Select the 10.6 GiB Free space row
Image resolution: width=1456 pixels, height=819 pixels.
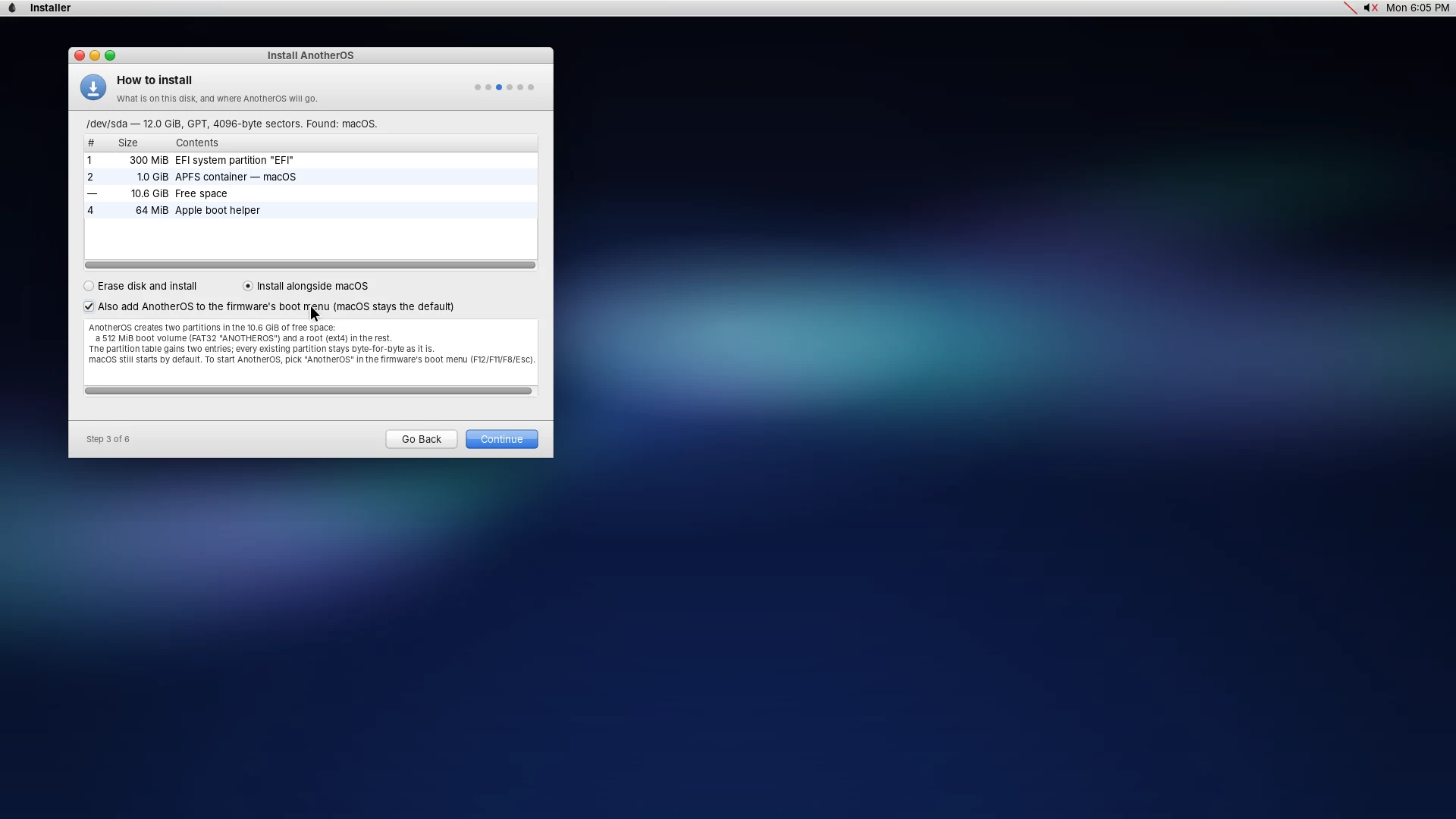311,193
